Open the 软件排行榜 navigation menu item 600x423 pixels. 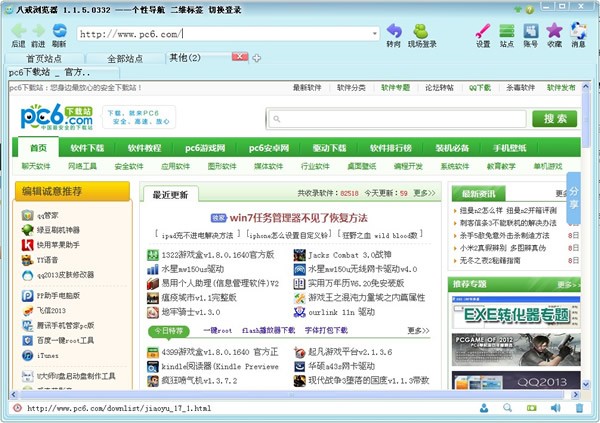pos(391,148)
